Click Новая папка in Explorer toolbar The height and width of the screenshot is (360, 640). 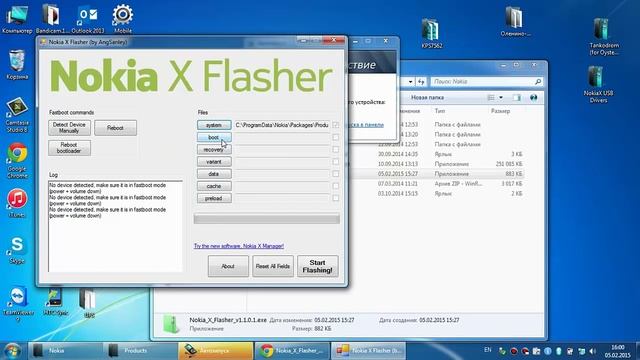(x=427, y=98)
